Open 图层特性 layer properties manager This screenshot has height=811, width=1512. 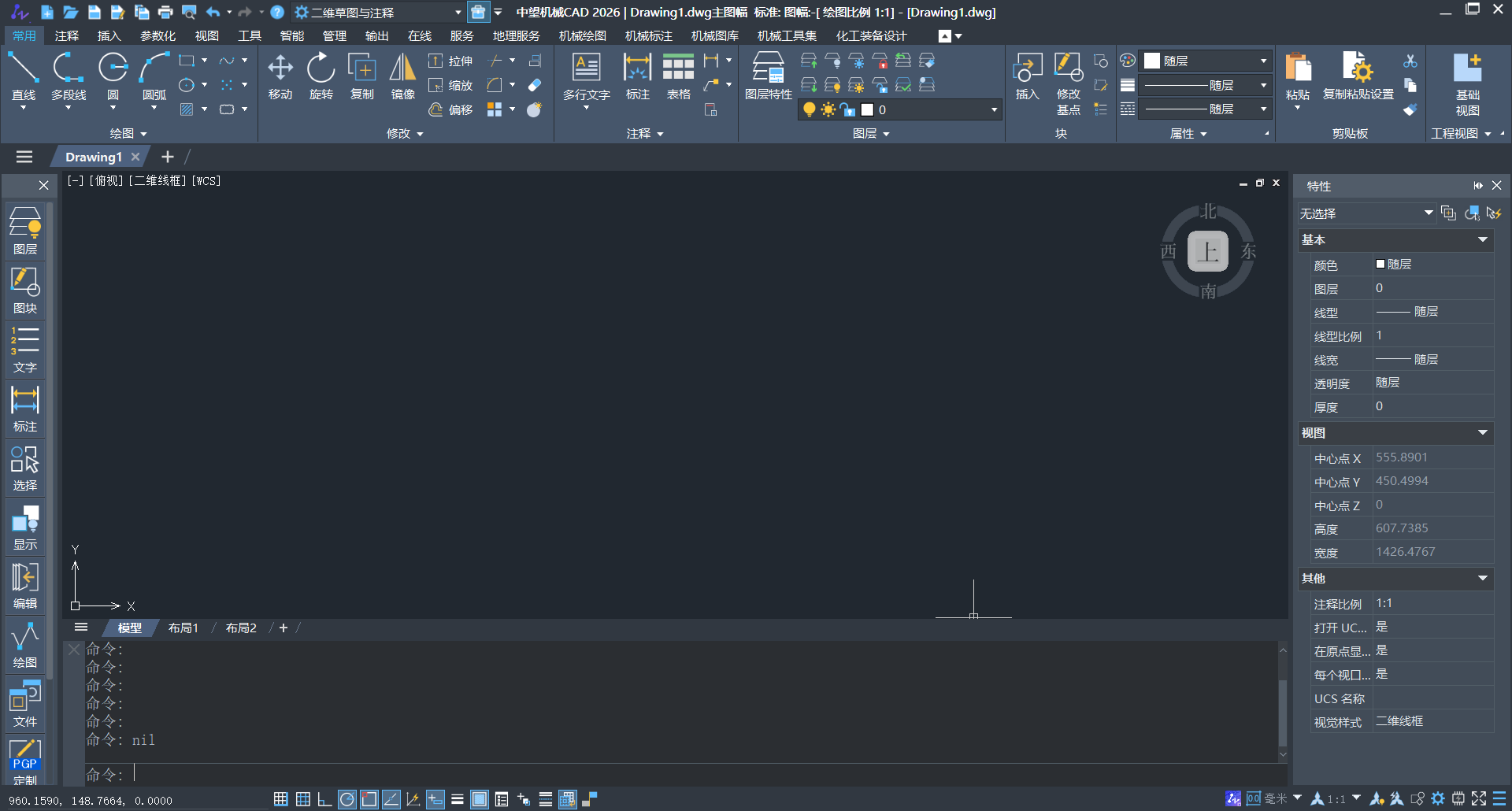tap(768, 77)
